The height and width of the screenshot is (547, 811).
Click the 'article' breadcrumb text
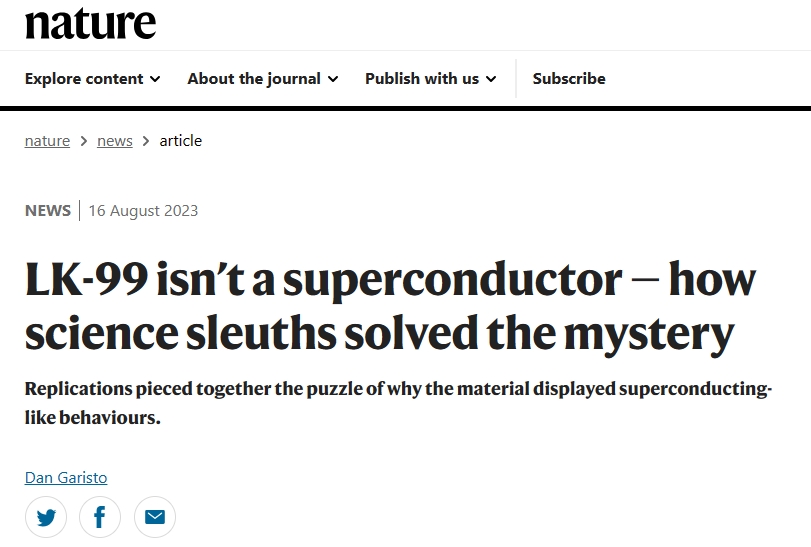[x=181, y=141]
